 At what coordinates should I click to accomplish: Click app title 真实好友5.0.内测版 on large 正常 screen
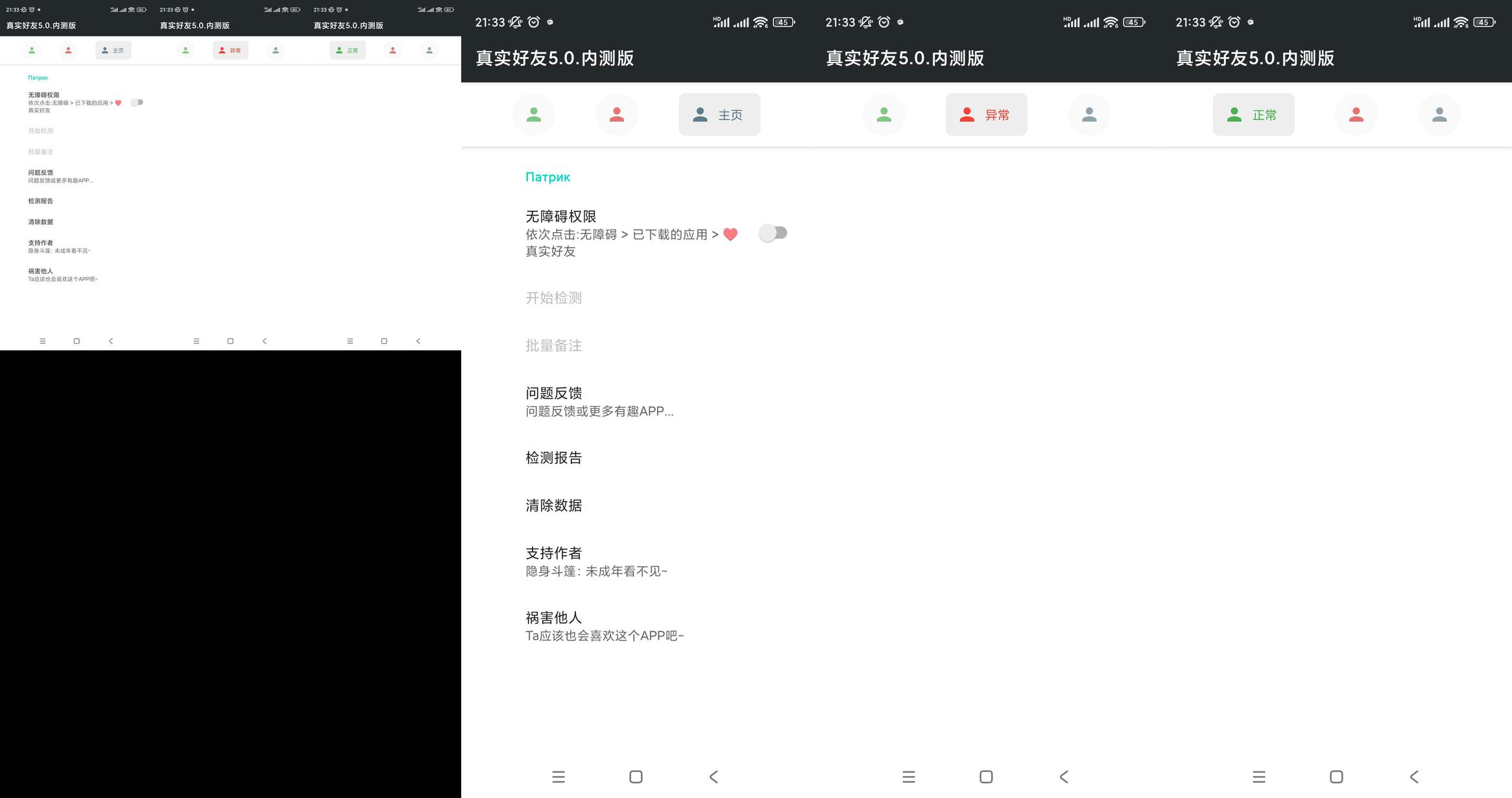point(1256,58)
